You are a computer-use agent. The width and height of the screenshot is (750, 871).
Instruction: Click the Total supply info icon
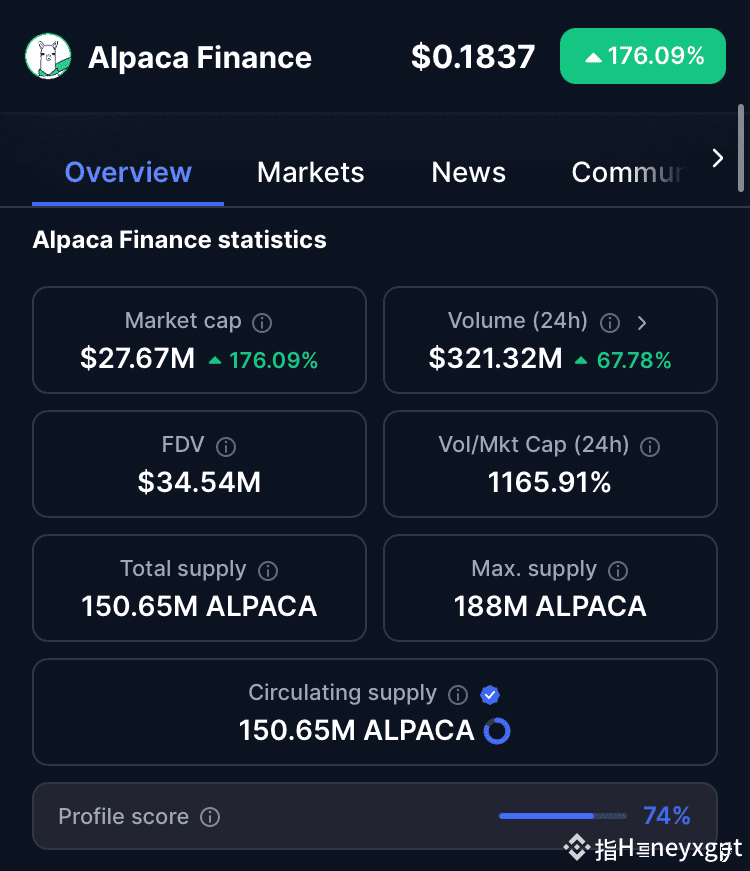tap(268, 570)
